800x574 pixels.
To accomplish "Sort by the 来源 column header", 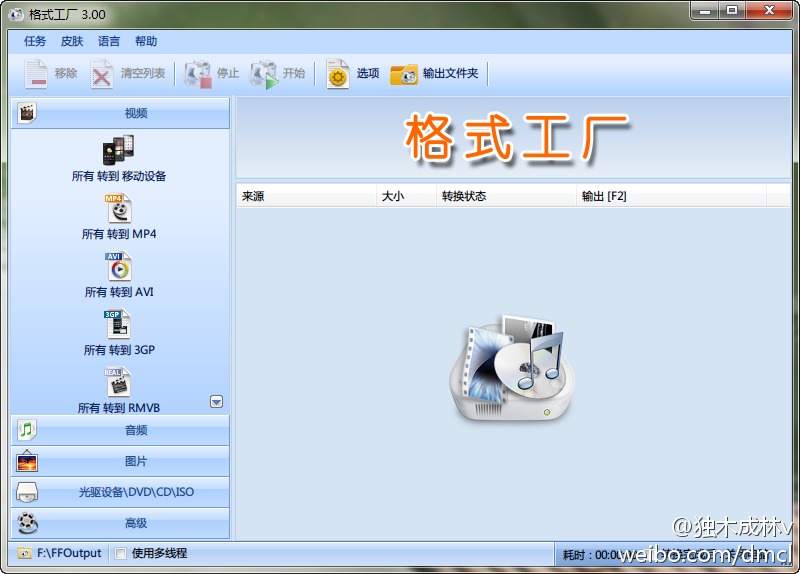I will click(306, 196).
